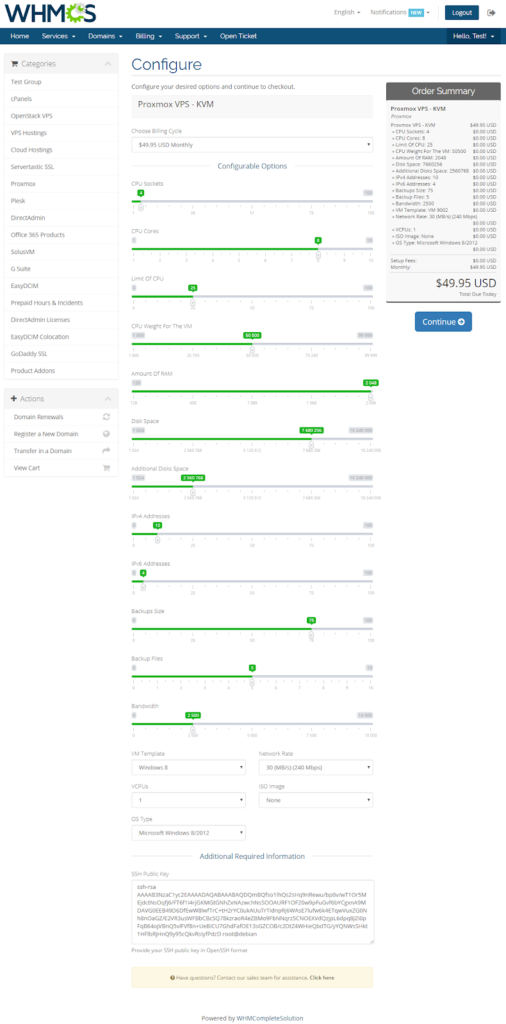Click the Logout button
Viewport: 506px width, 1024px height.
pos(462,12)
